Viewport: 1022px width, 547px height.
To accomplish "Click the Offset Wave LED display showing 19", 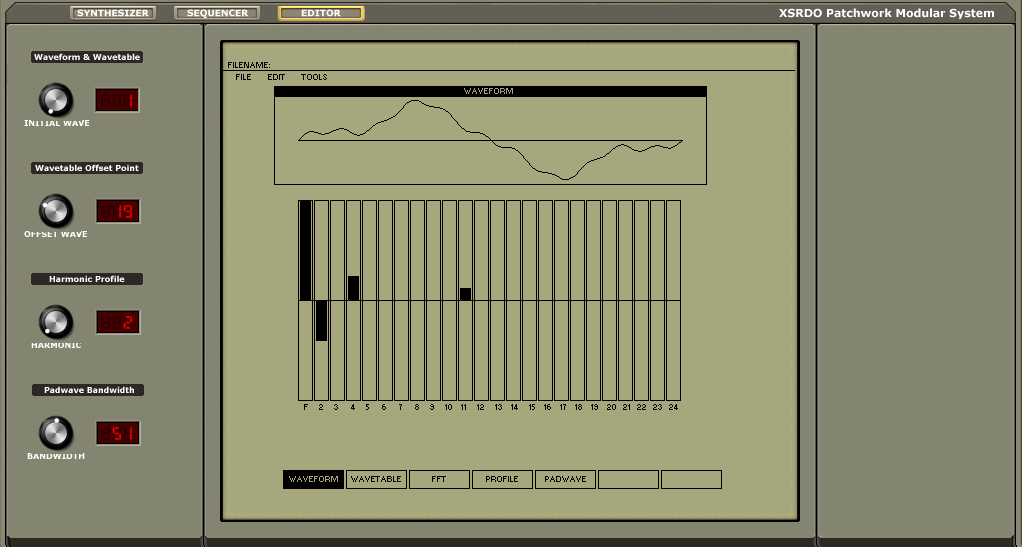I will (117, 211).
